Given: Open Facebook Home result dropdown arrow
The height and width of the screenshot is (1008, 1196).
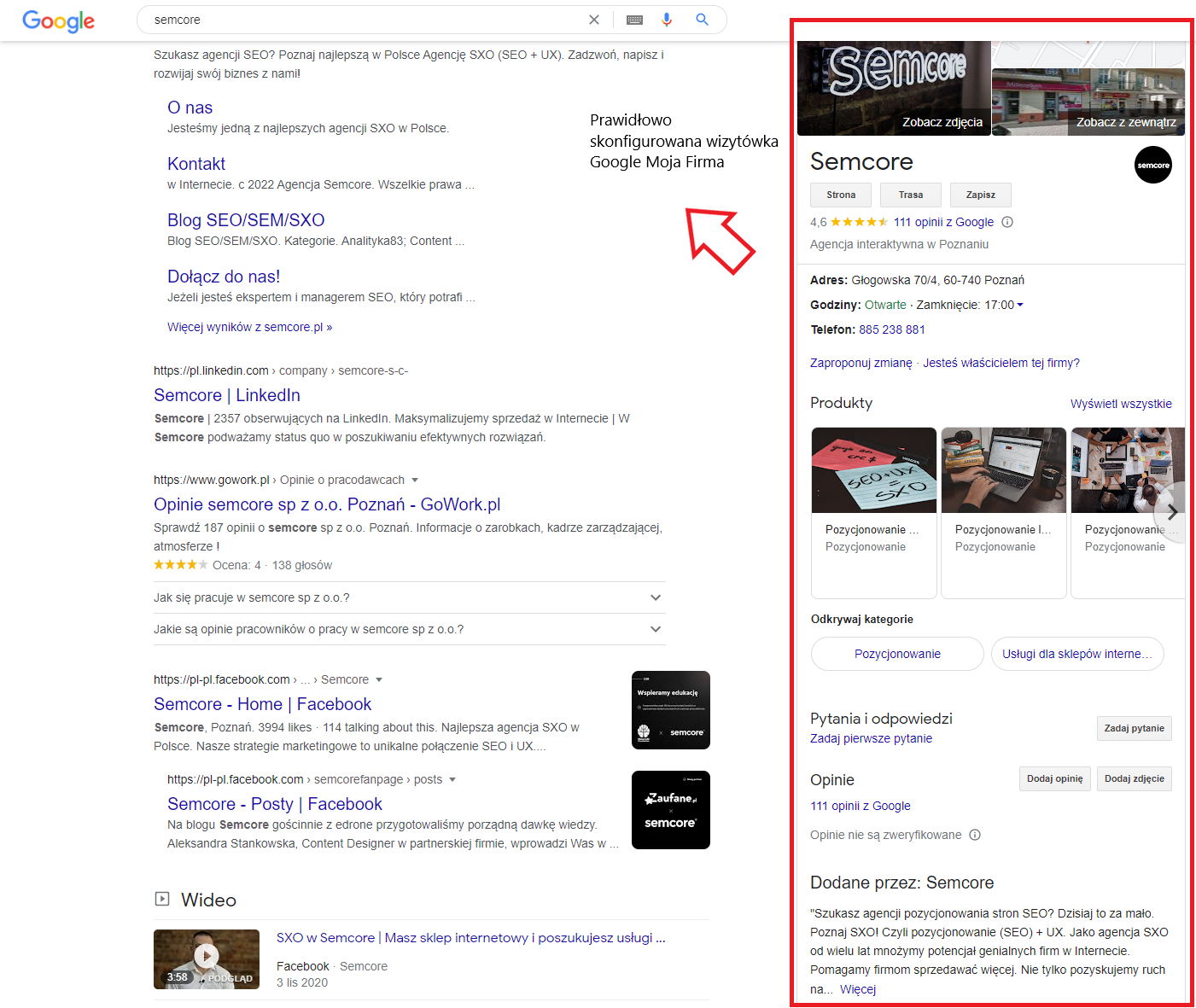Looking at the screenshot, I should point(379,680).
